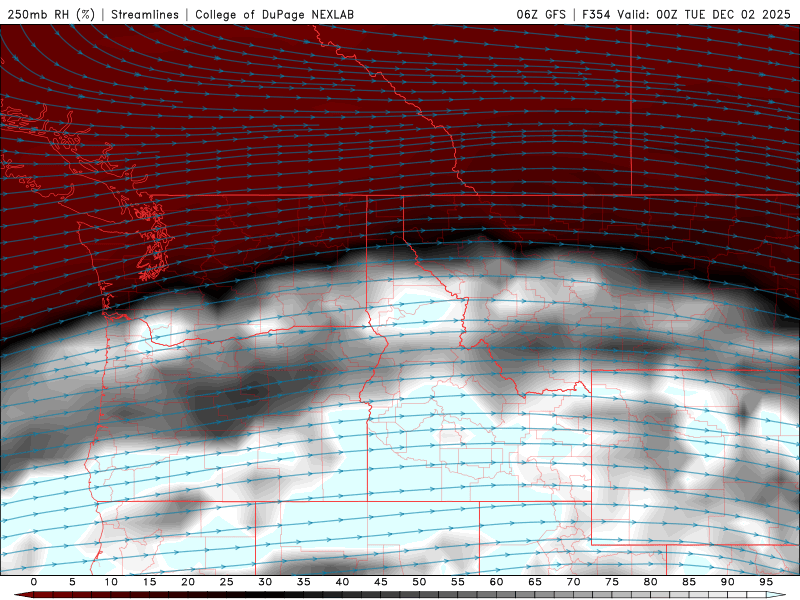Select the "55" value on the legend
Image resolution: width=800 pixels, height=600 pixels.
pos(458,582)
